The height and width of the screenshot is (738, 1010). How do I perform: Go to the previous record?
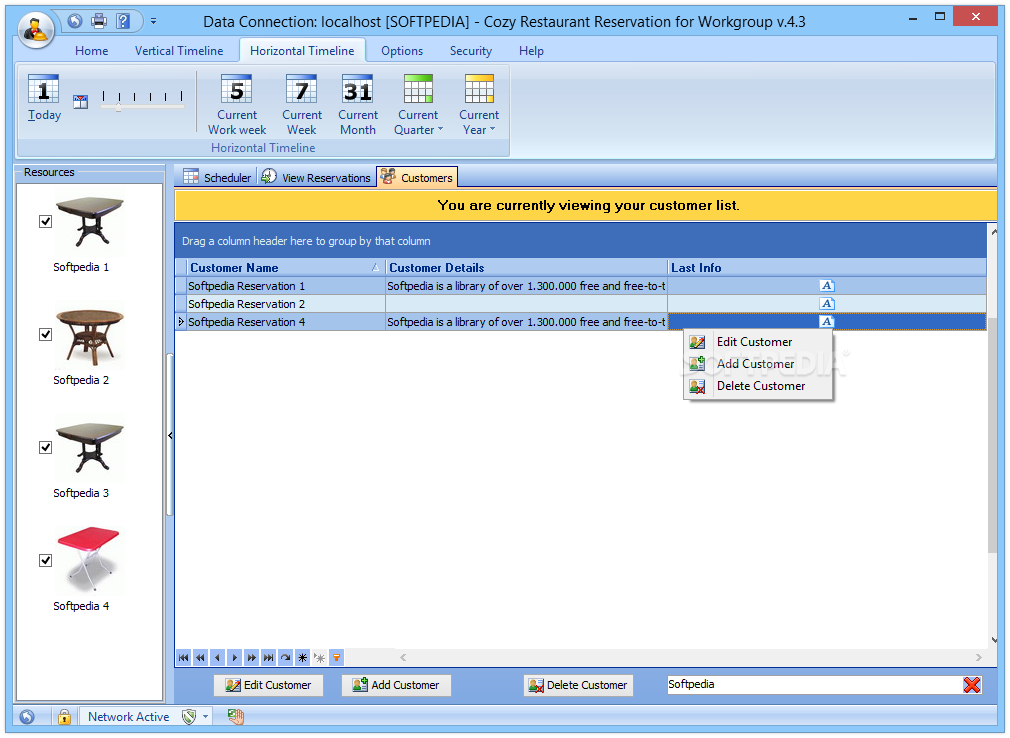tap(218, 658)
